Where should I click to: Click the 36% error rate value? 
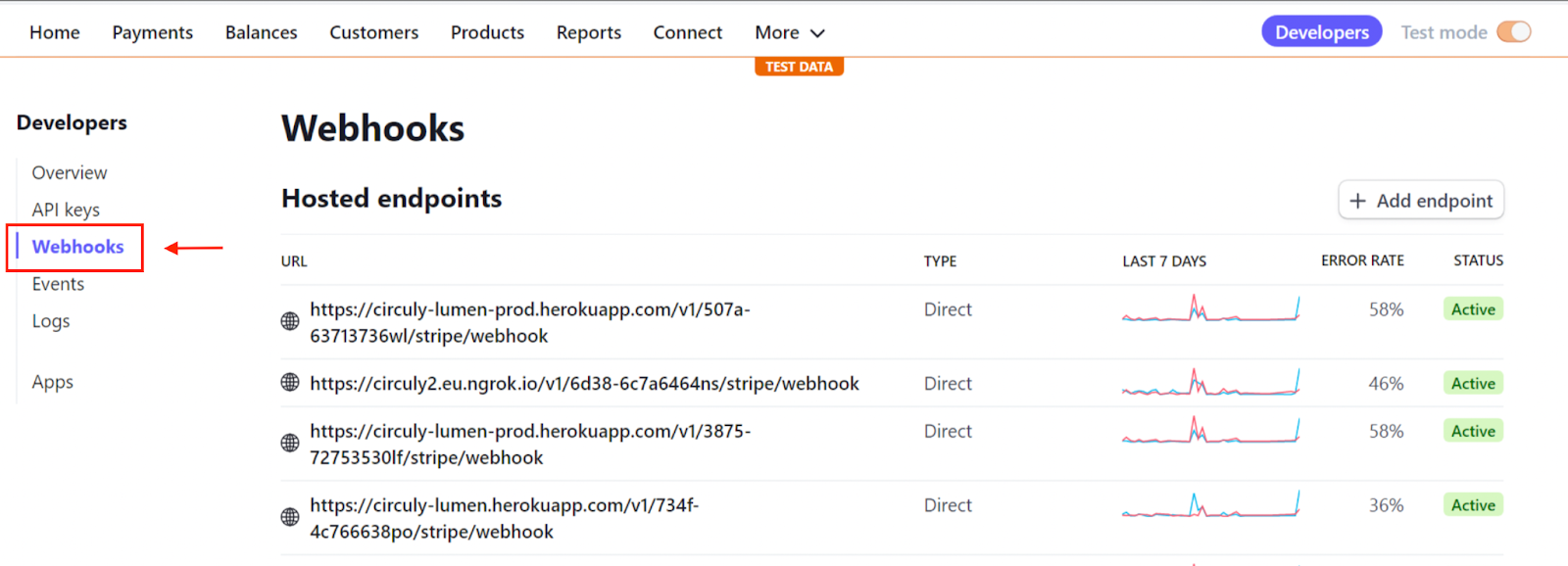pos(1386,505)
